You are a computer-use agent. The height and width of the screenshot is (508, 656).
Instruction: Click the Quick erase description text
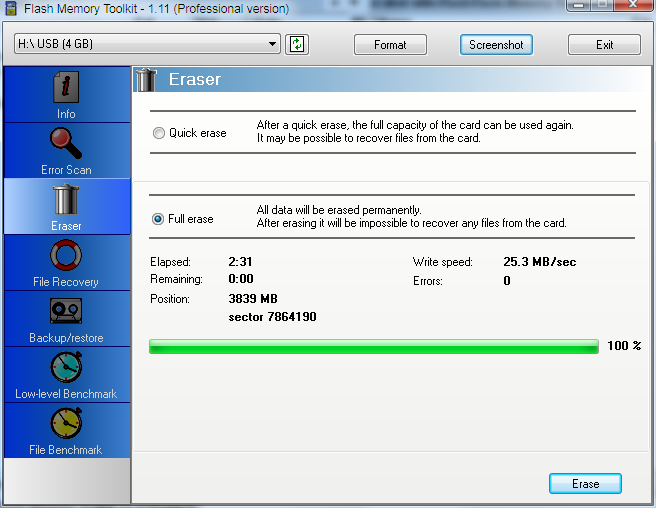tap(415, 131)
